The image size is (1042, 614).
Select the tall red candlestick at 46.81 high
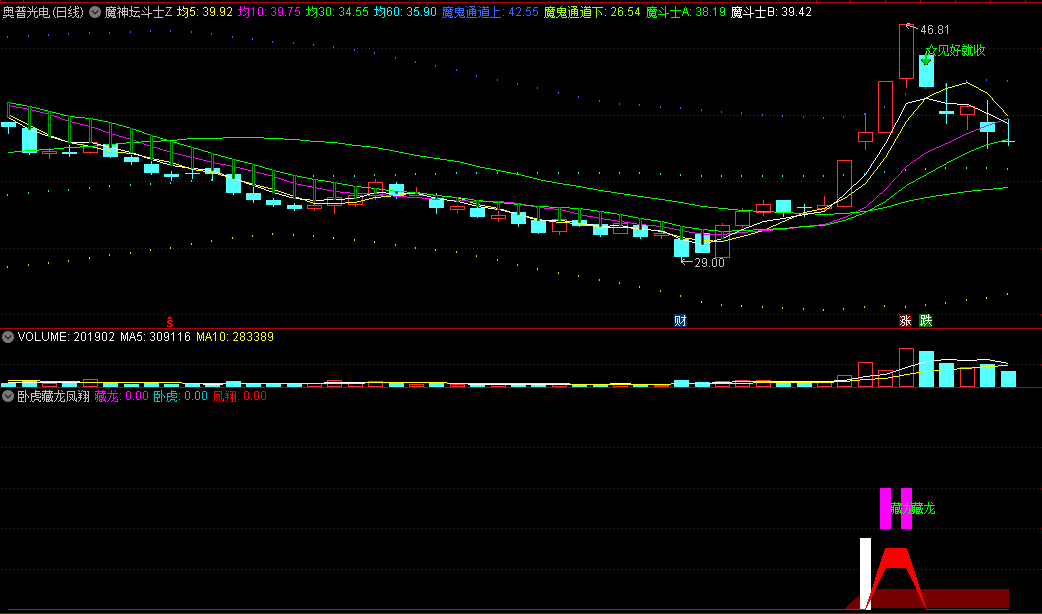pyautogui.click(x=906, y=52)
